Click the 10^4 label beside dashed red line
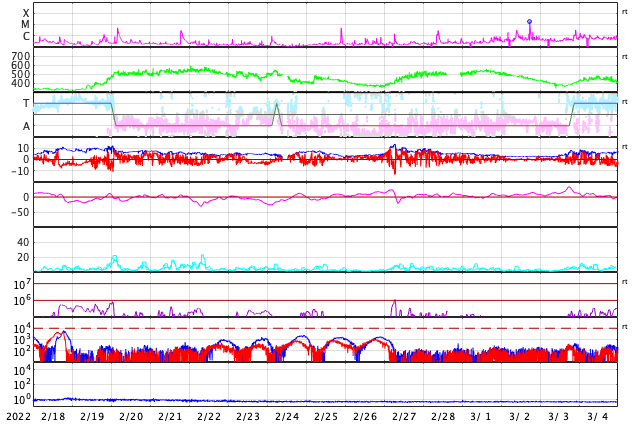Screen dimensions: 634x424 pos(22,328)
